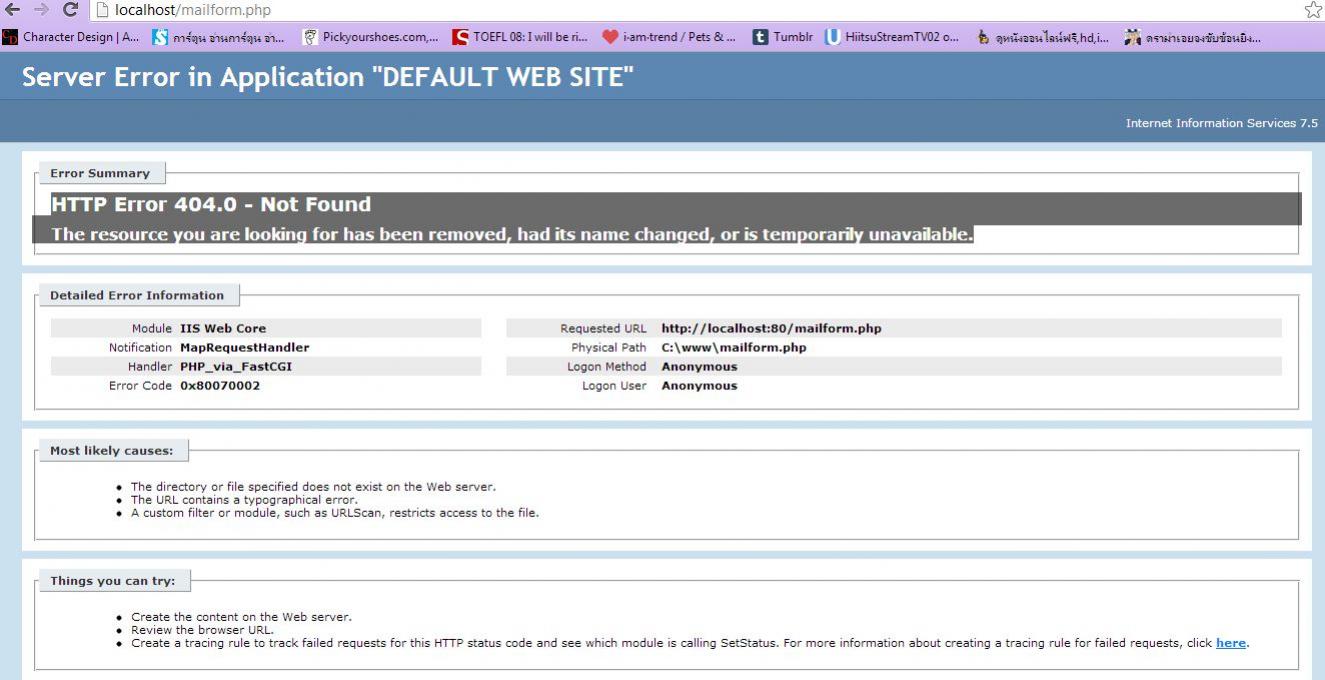Click the 'Server Error in Application' title
Viewport: 1325px width, 680px height.
coord(328,77)
